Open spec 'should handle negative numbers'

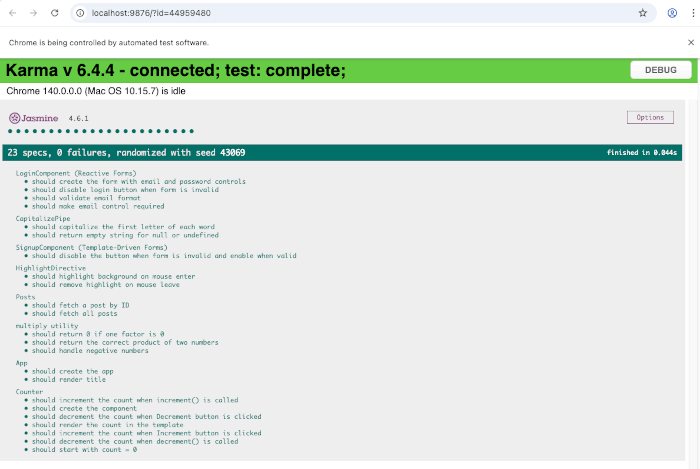(x=90, y=351)
